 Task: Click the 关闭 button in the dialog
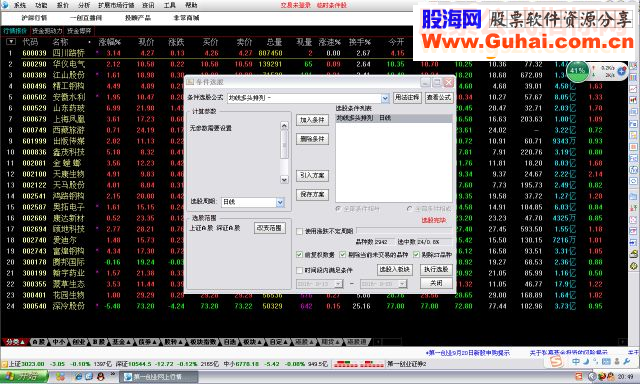click(x=436, y=283)
